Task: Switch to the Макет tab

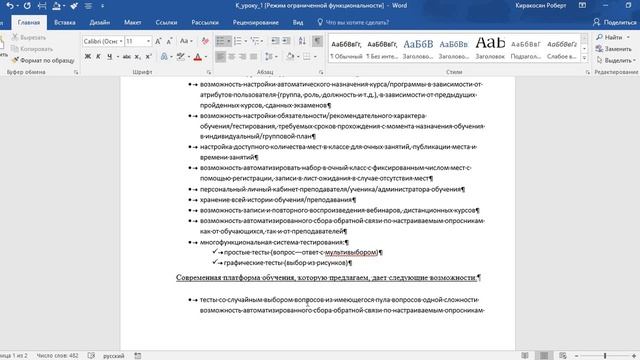Action: point(133,22)
